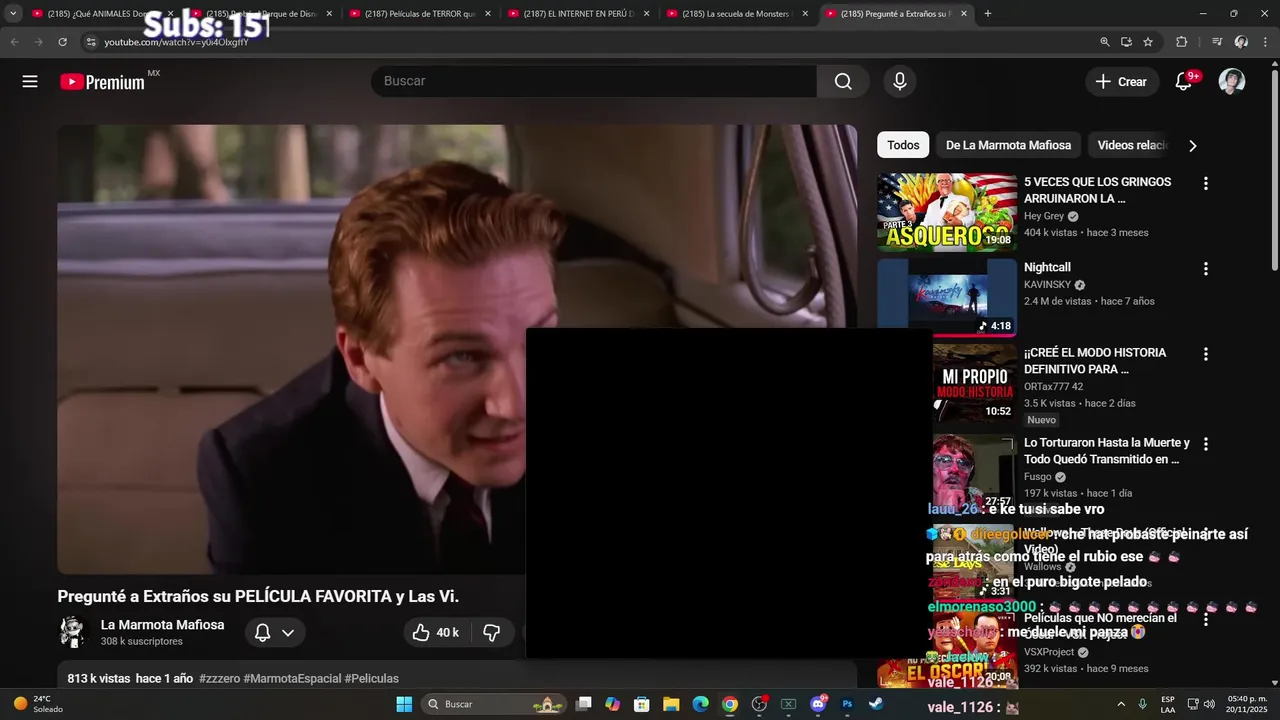The height and width of the screenshot is (720, 1280).
Task: Dislike the video with thumbs down
Action: pyautogui.click(x=491, y=632)
